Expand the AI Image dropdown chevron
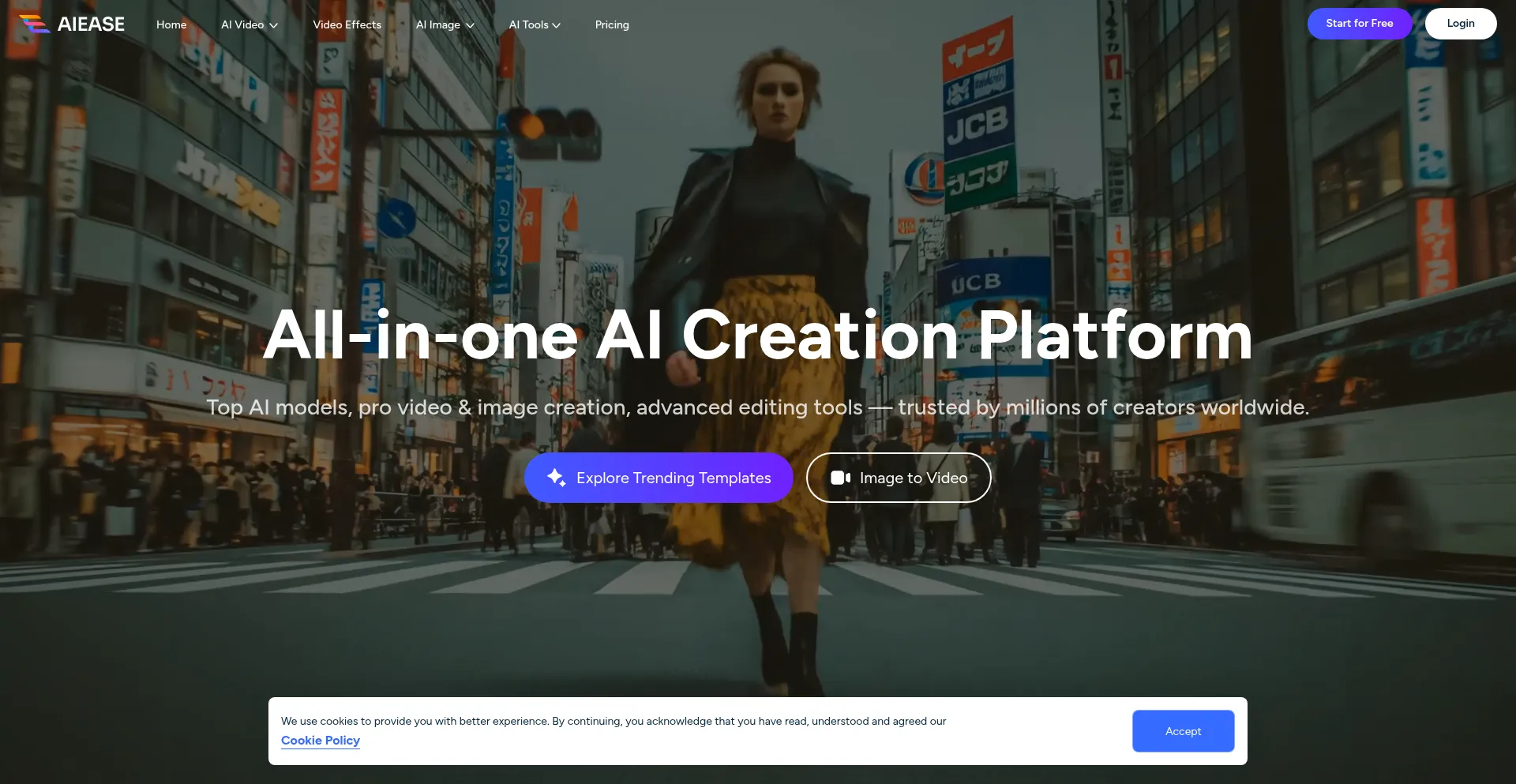This screenshot has height=784, width=1516. click(x=471, y=25)
